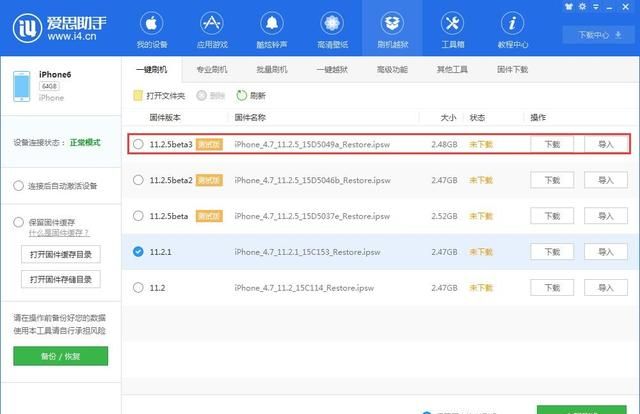Click the T-shirt skin icon in title bar
This screenshot has width=640, height=414.
point(569,7)
